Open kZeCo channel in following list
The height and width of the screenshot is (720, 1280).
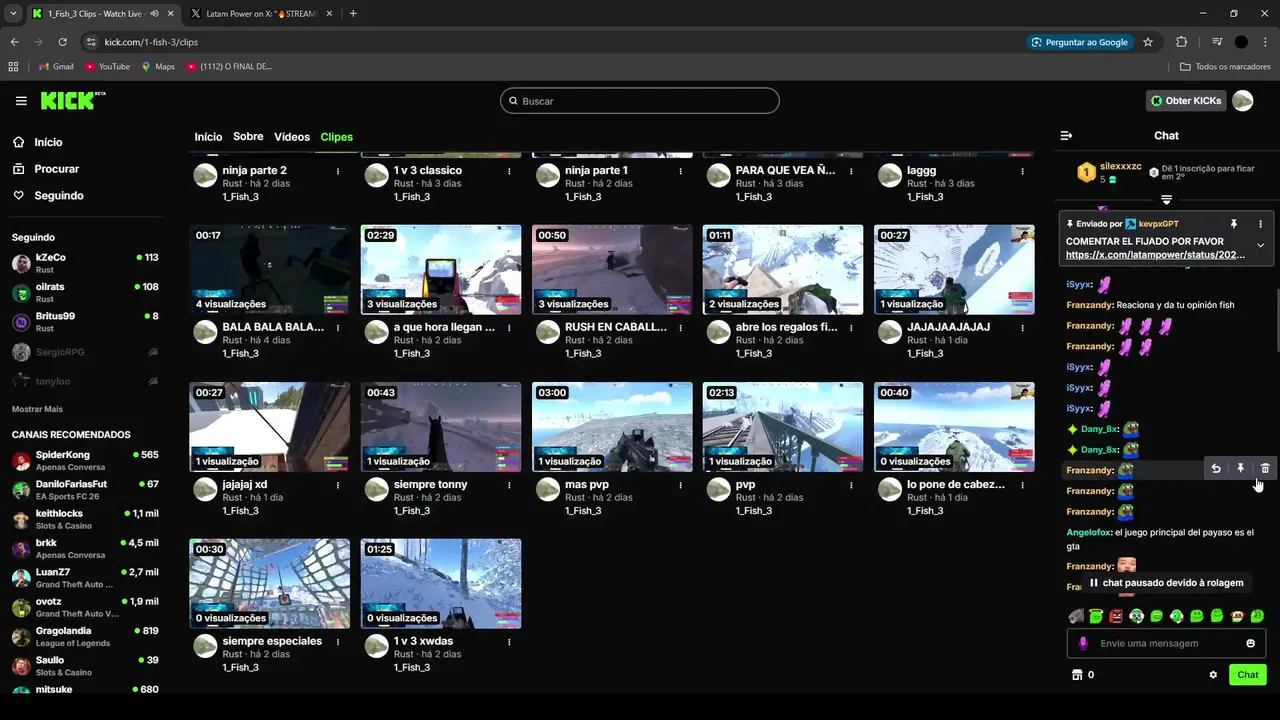[x=85, y=264]
